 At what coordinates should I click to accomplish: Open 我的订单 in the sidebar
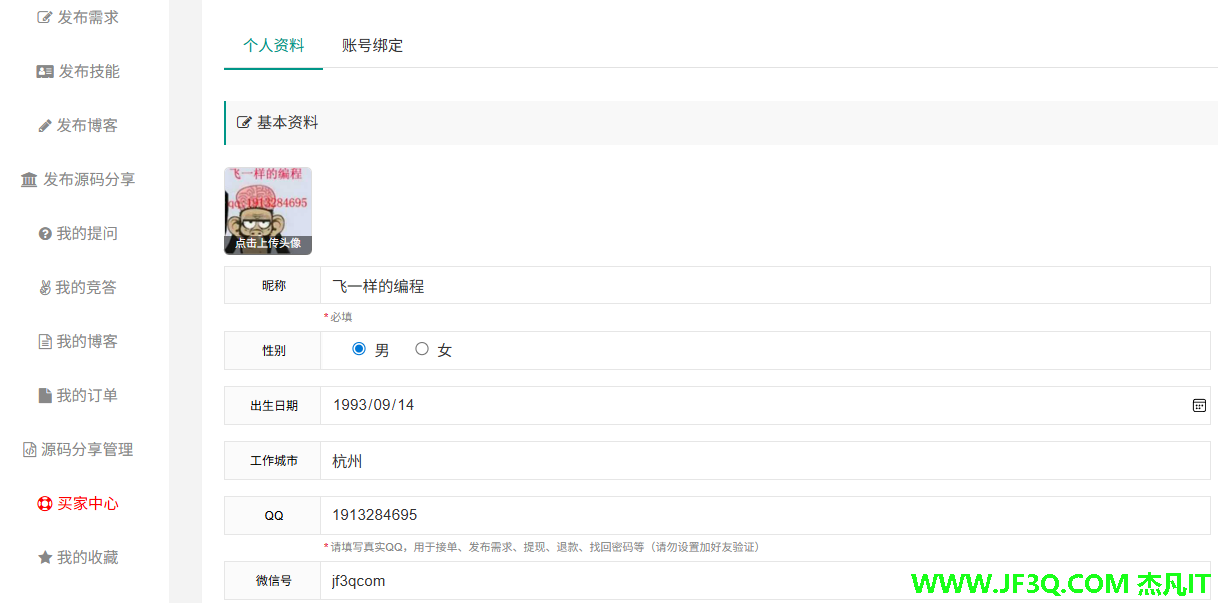(86, 396)
